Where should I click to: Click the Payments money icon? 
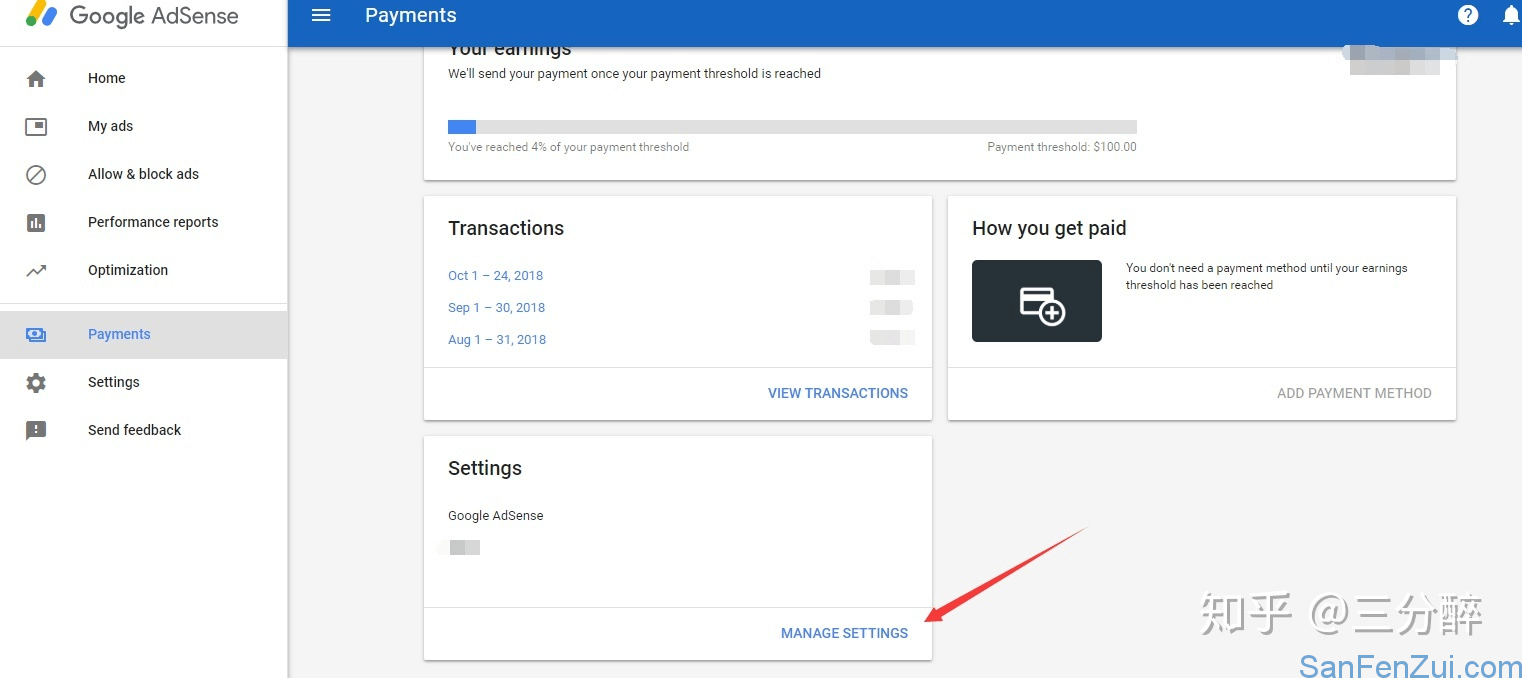[x=36, y=335]
